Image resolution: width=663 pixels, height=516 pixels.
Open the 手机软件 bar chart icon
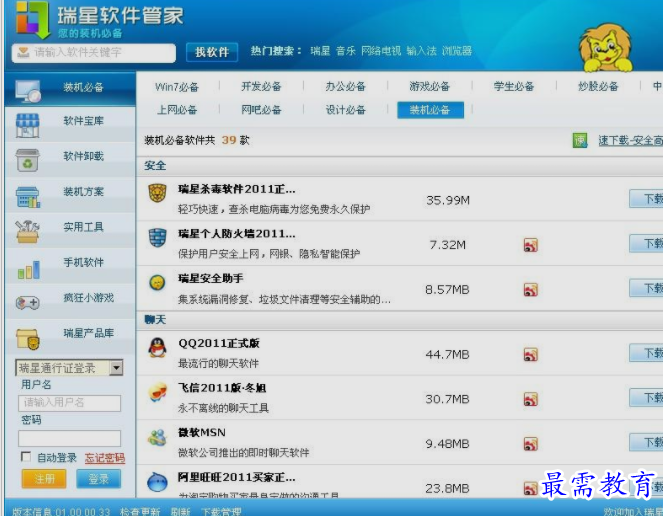point(29,269)
